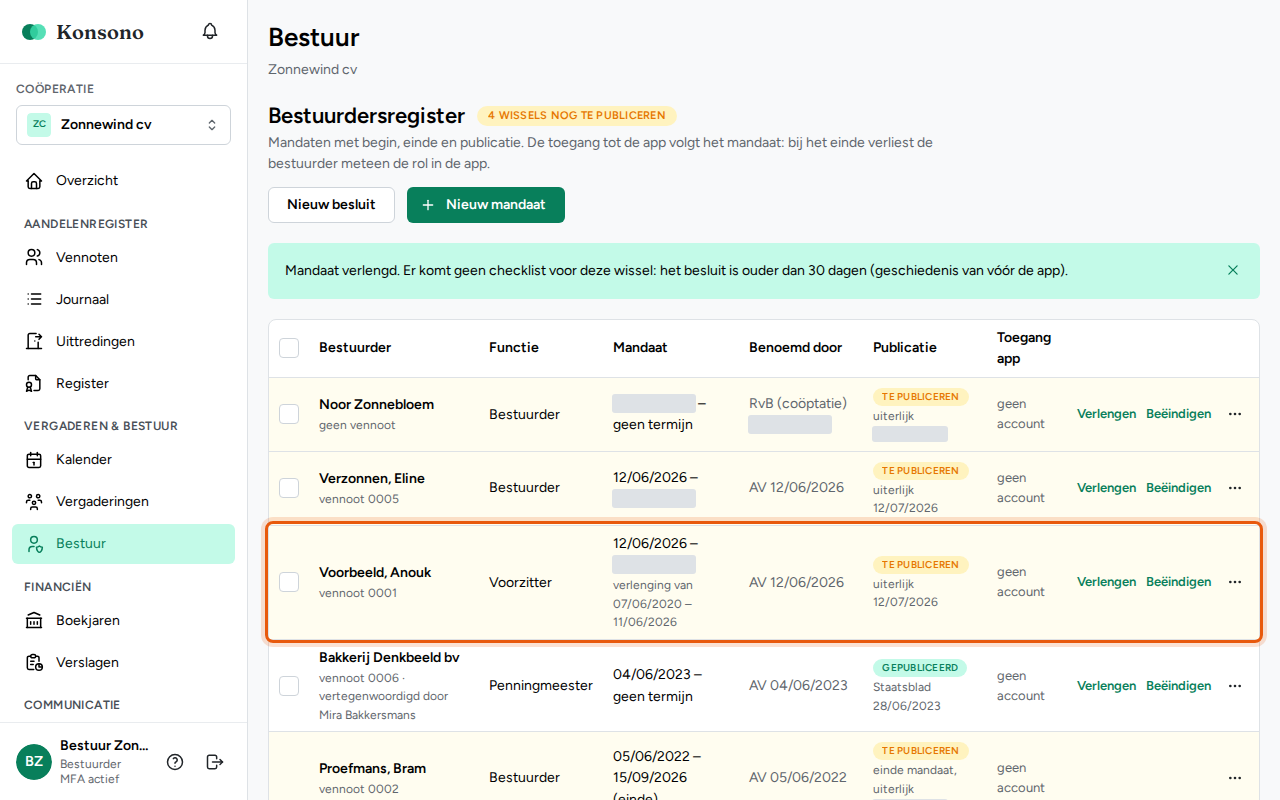Viewport: 1280px width, 800px height.
Task: Open Journaal in the sidebar
Action: 123,300
